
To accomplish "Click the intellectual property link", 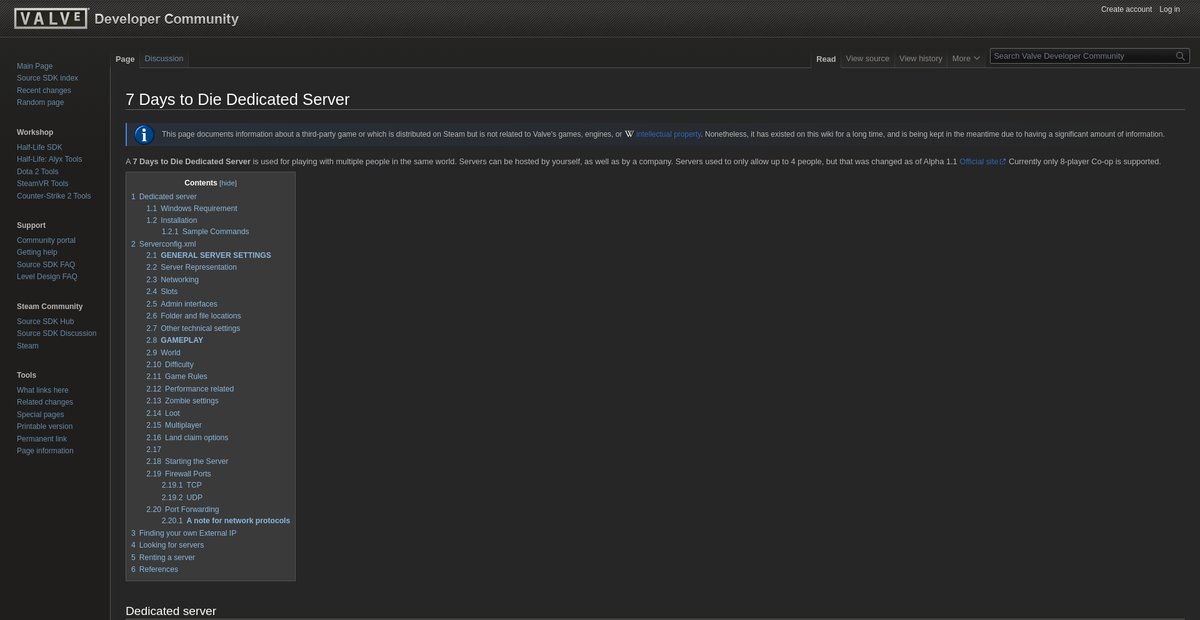I will pos(668,134).
